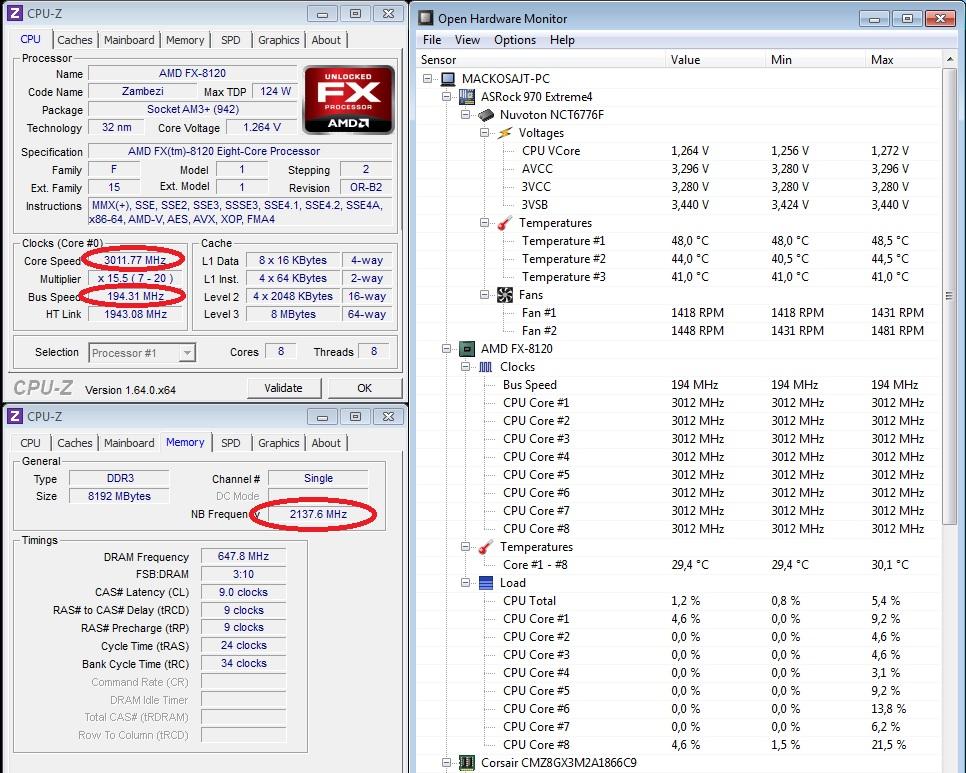966x773 pixels.
Task: Click the scrollbar up arrow in sensor list
Action: 949,60
